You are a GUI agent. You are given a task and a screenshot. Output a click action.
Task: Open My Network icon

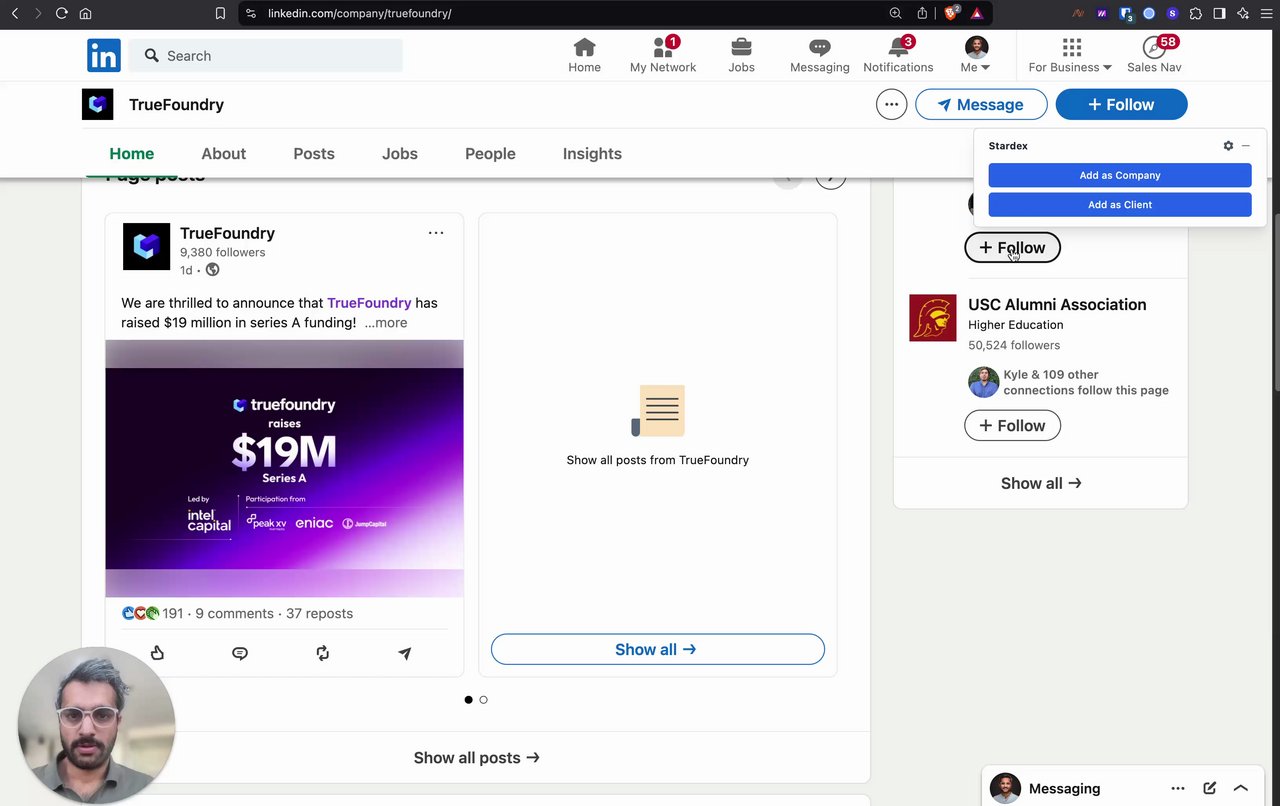click(x=662, y=56)
